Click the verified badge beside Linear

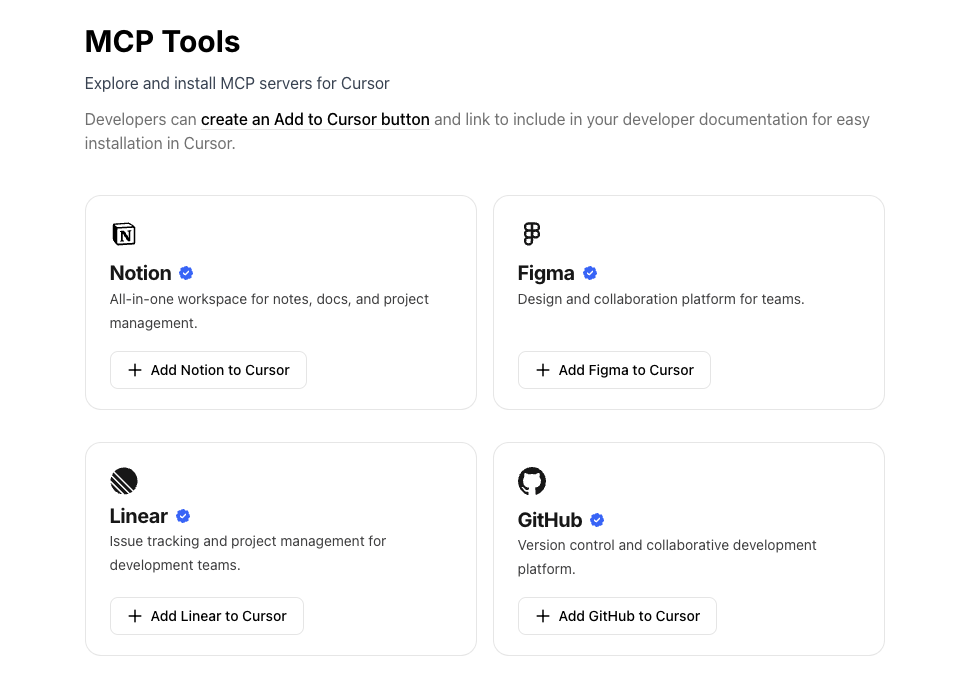click(x=183, y=516)
